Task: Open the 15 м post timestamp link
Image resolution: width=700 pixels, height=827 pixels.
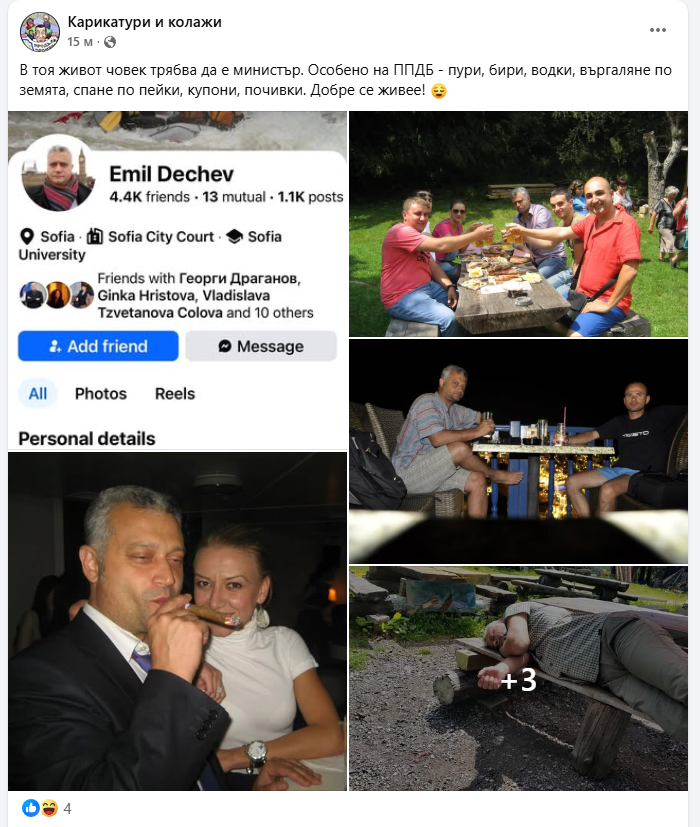Action: click(x=80, y=42)
